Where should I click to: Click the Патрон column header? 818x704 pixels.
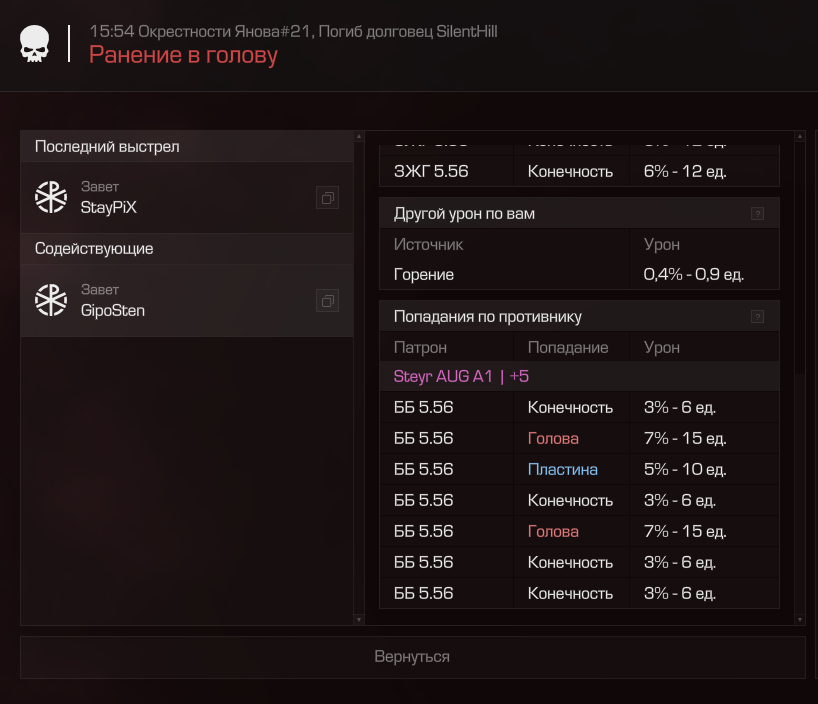420,347
